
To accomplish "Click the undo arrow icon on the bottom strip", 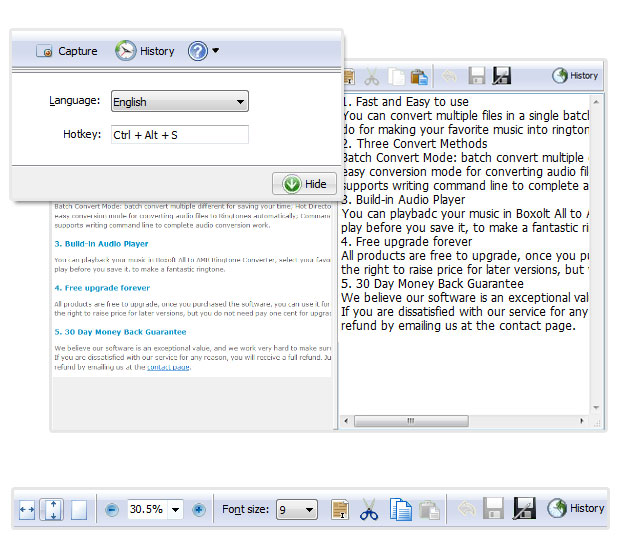I will 467,509.
